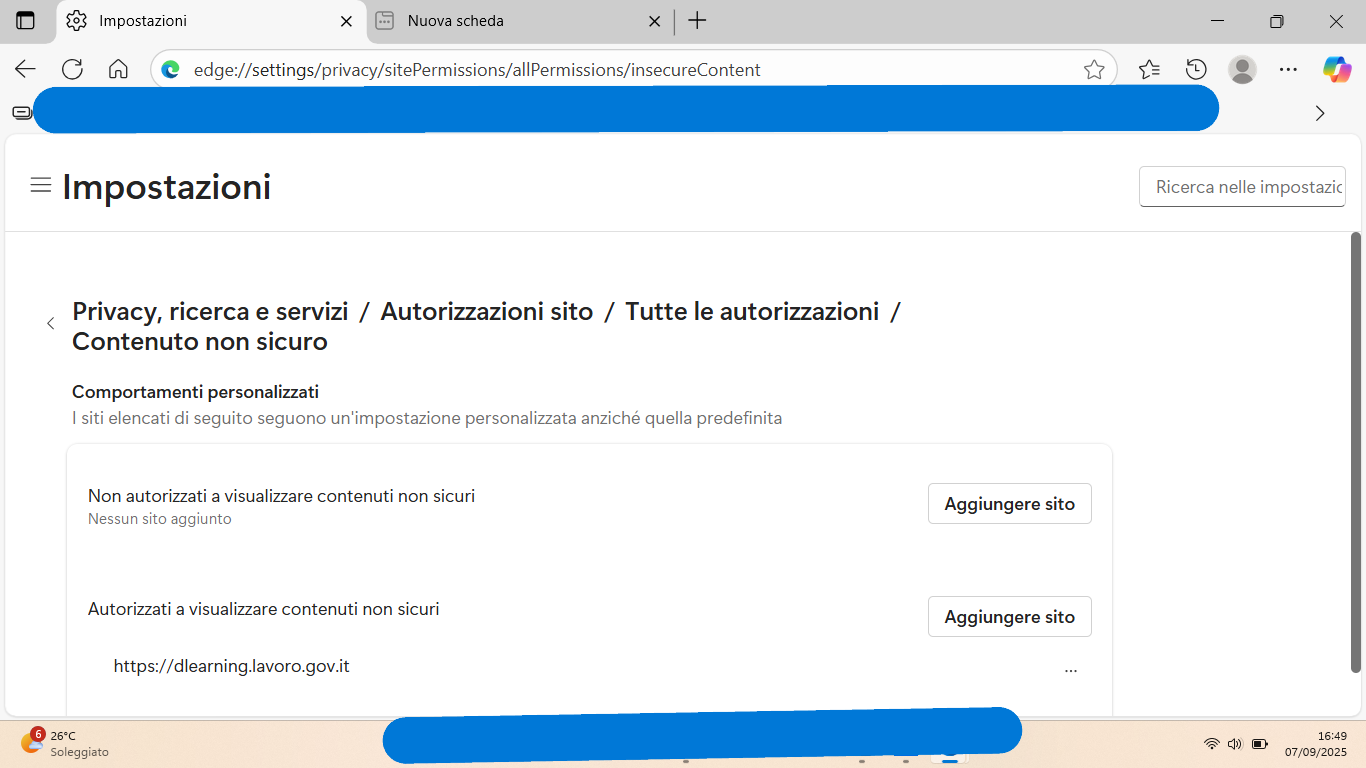Viewport: 1366px width, 768px height.
Task: Open the browser home page
Action: point(118,69)
